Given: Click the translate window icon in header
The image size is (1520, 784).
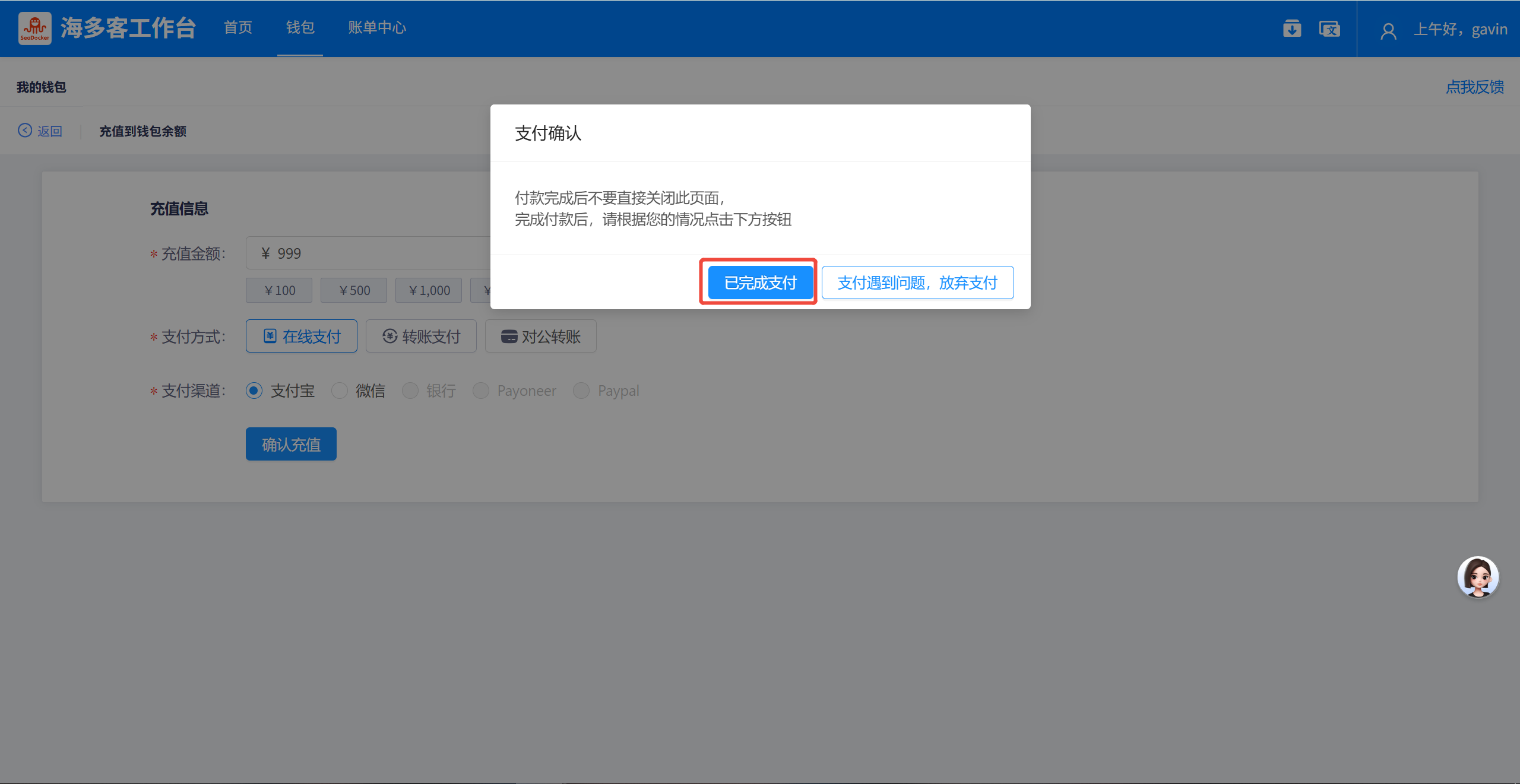Looking at the screenshot, I should pos(1329,28).
